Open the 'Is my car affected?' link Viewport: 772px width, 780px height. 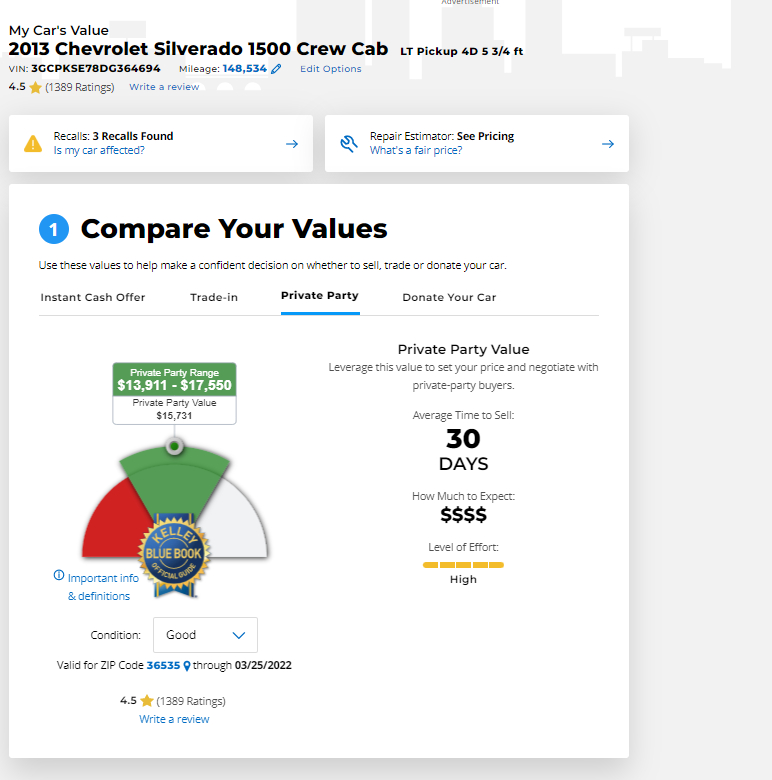coord(99,150)
